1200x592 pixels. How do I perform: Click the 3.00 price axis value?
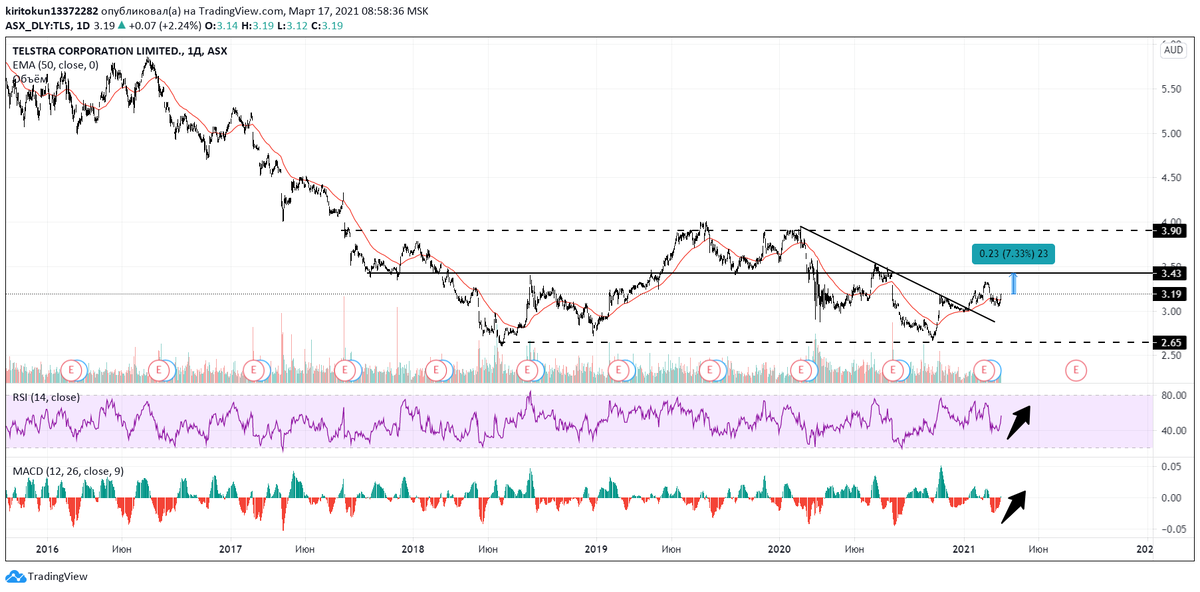click(x=1174, y=311)
